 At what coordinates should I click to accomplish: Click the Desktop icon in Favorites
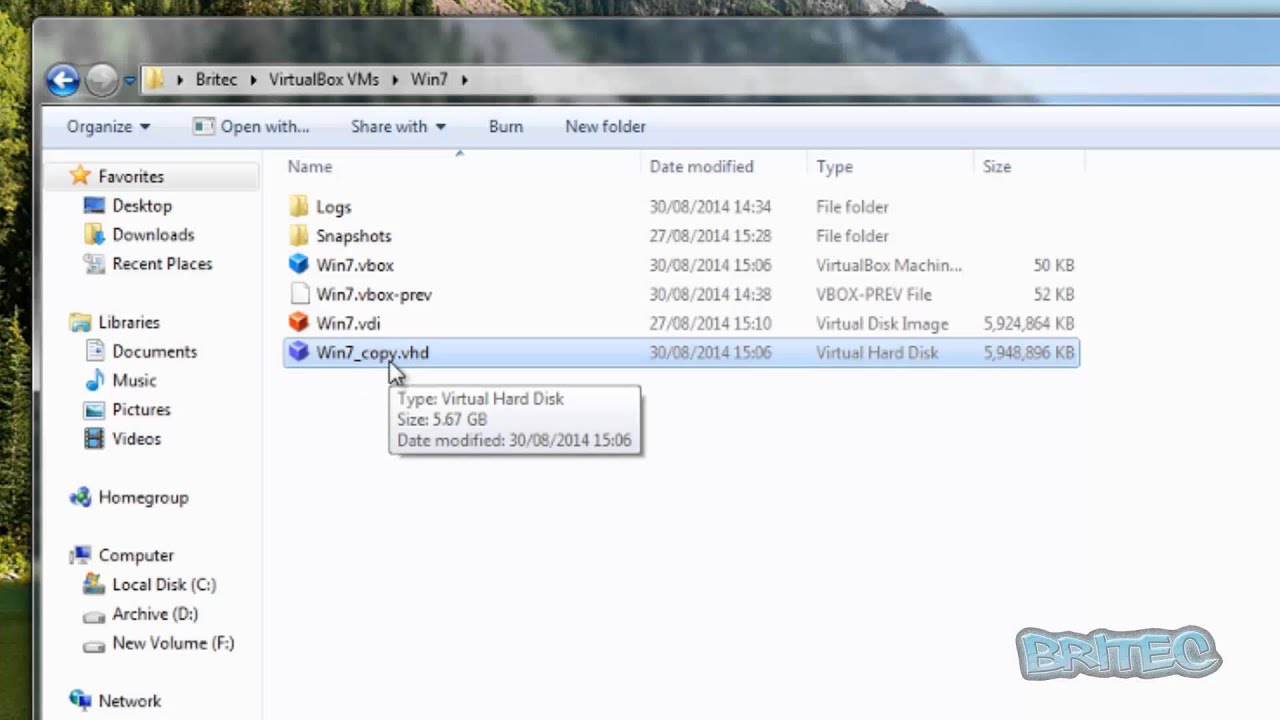(94, 206)
